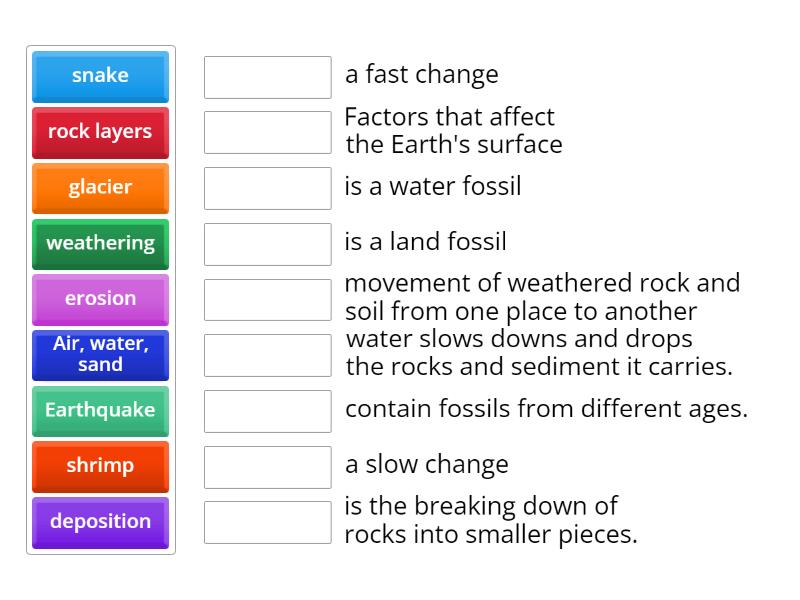
Task: Click the box next to 'Factors that affect the Earth's surface'
Action: tap(266, 130)
